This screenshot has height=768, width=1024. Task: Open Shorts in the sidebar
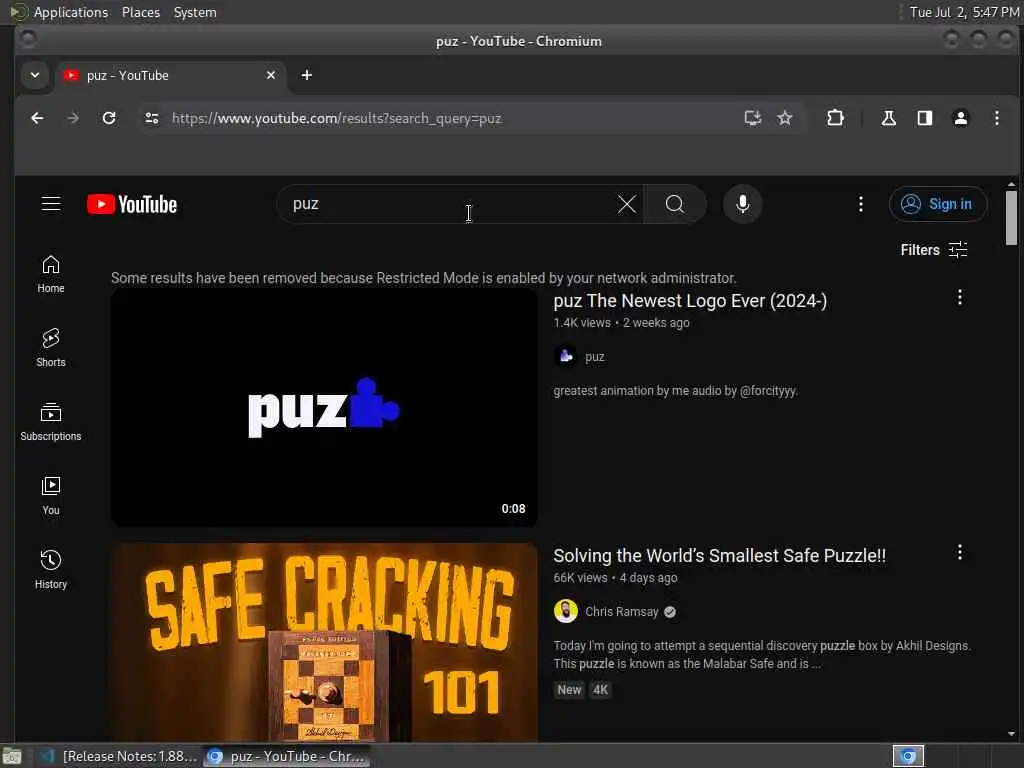(51, 348)
